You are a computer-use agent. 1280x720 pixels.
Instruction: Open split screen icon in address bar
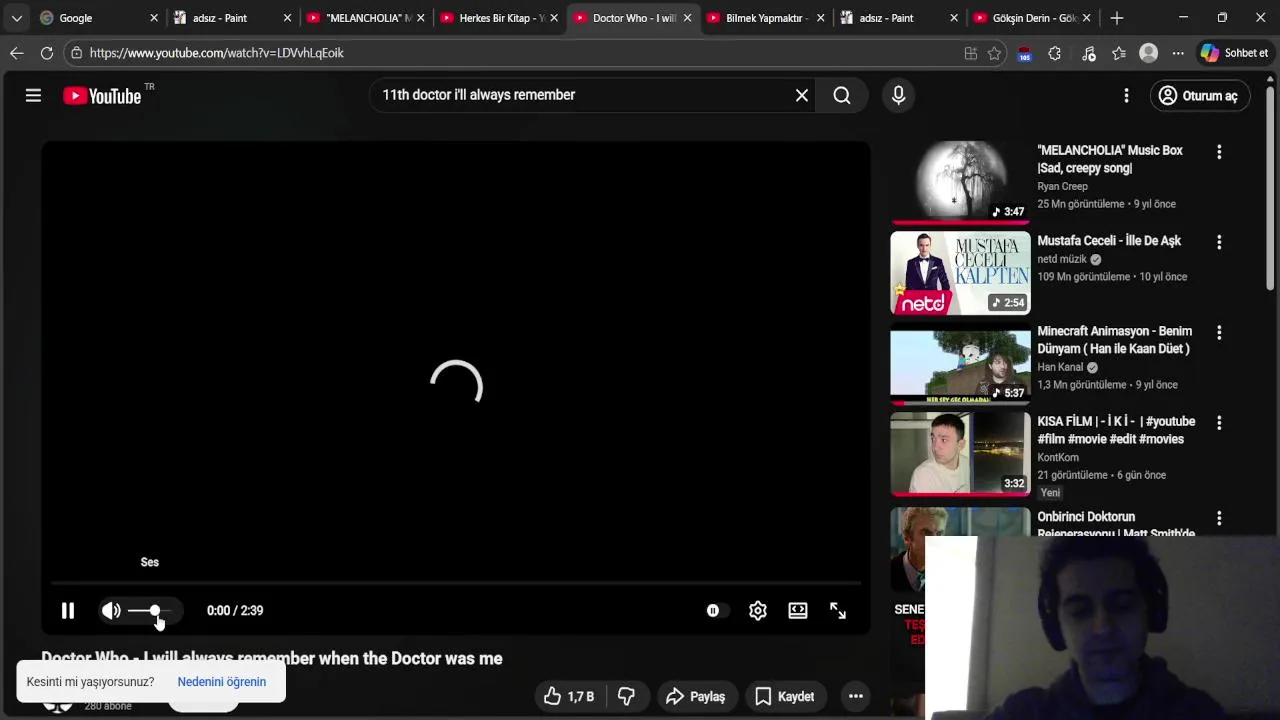[970, 53]
